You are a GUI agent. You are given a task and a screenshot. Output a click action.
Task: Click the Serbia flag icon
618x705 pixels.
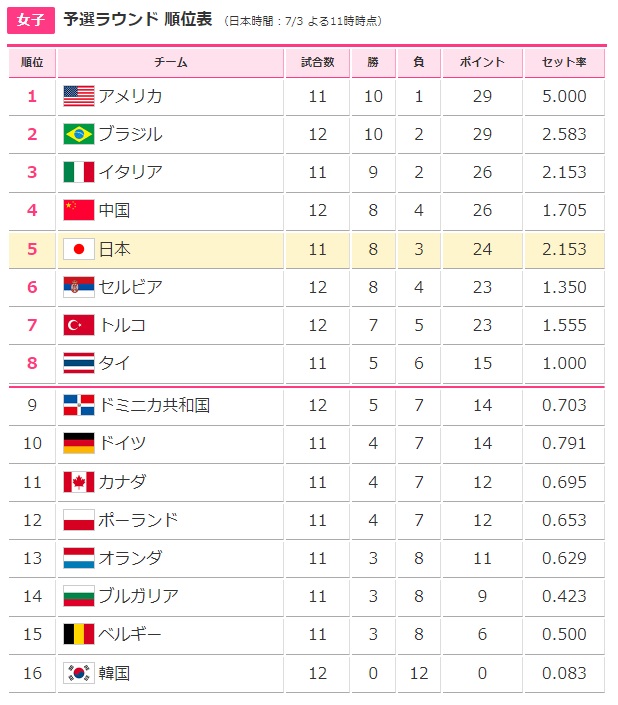(78, 287)
